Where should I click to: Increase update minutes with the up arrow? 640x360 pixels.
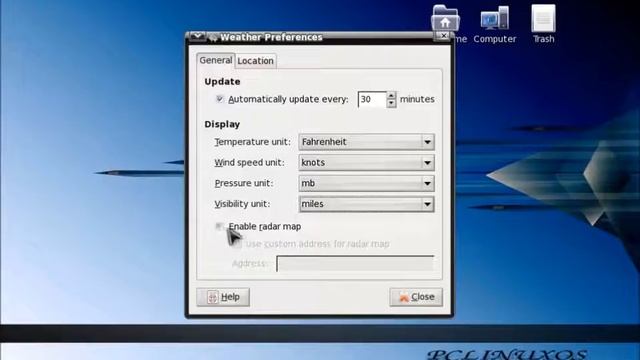391,96
